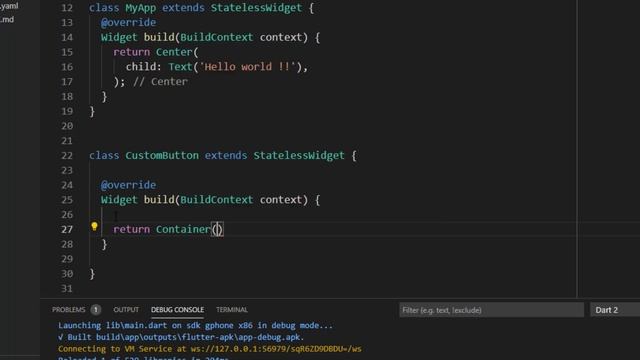Click the '// Center' closing label comment
This screenshot has height=360, width=640.
coord(160,82)
